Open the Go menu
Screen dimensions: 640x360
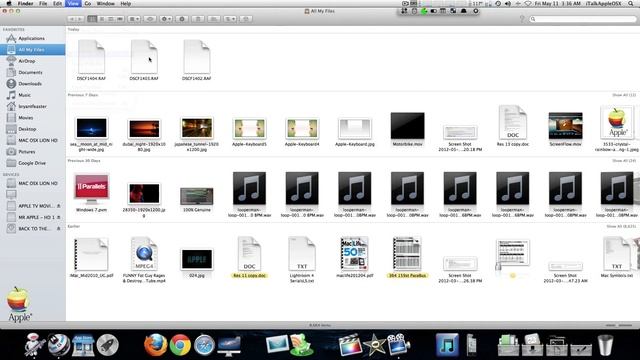point(87,3)
